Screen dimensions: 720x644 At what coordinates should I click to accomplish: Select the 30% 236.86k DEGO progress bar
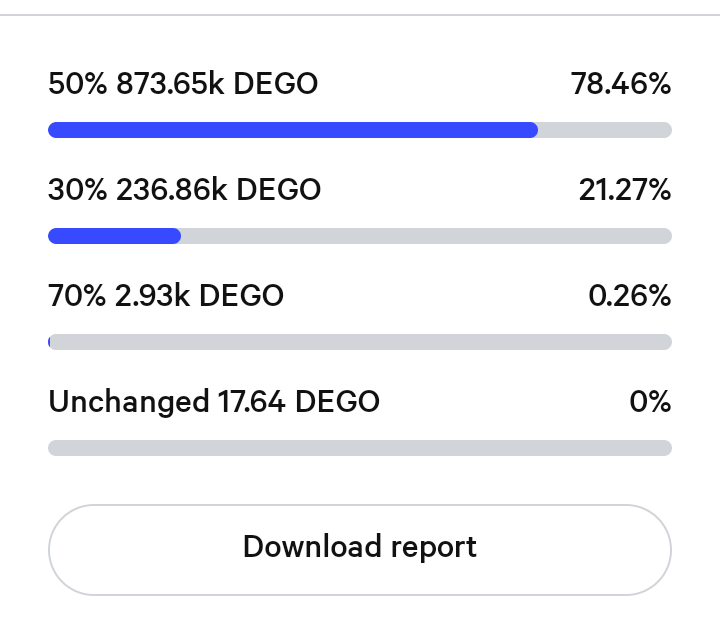(x=360, y=236)
